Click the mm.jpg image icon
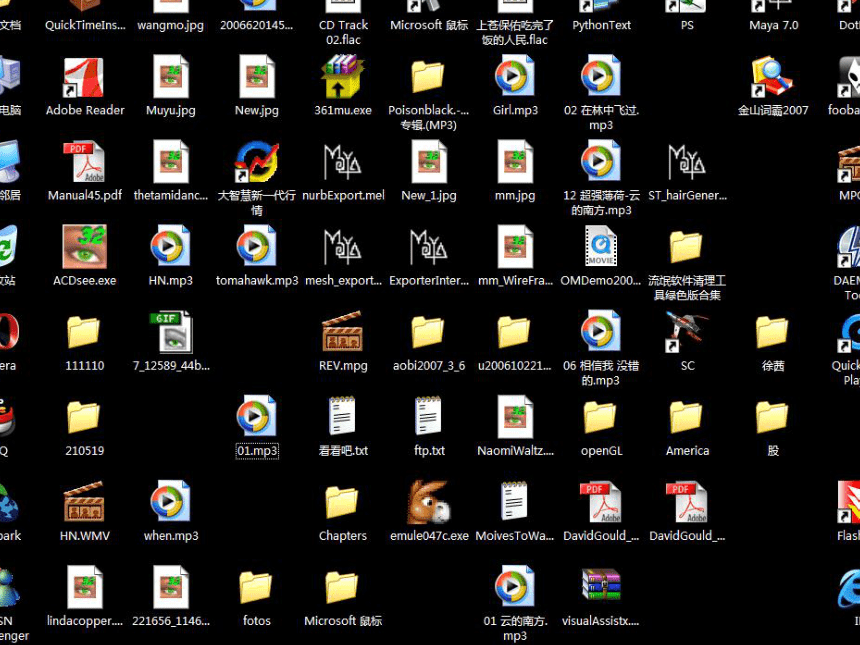 coord(514,162)
